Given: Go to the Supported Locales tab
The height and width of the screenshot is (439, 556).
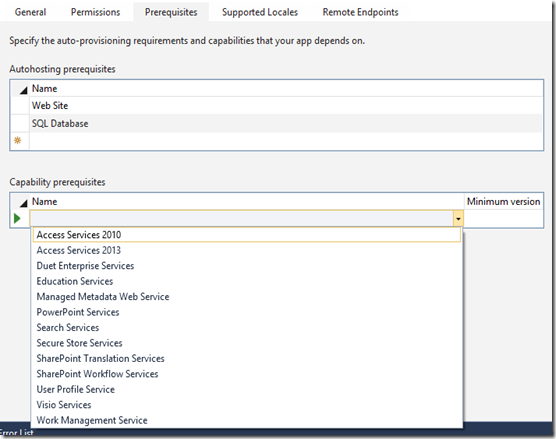Looking at the screenshot, I should point(260,12).
